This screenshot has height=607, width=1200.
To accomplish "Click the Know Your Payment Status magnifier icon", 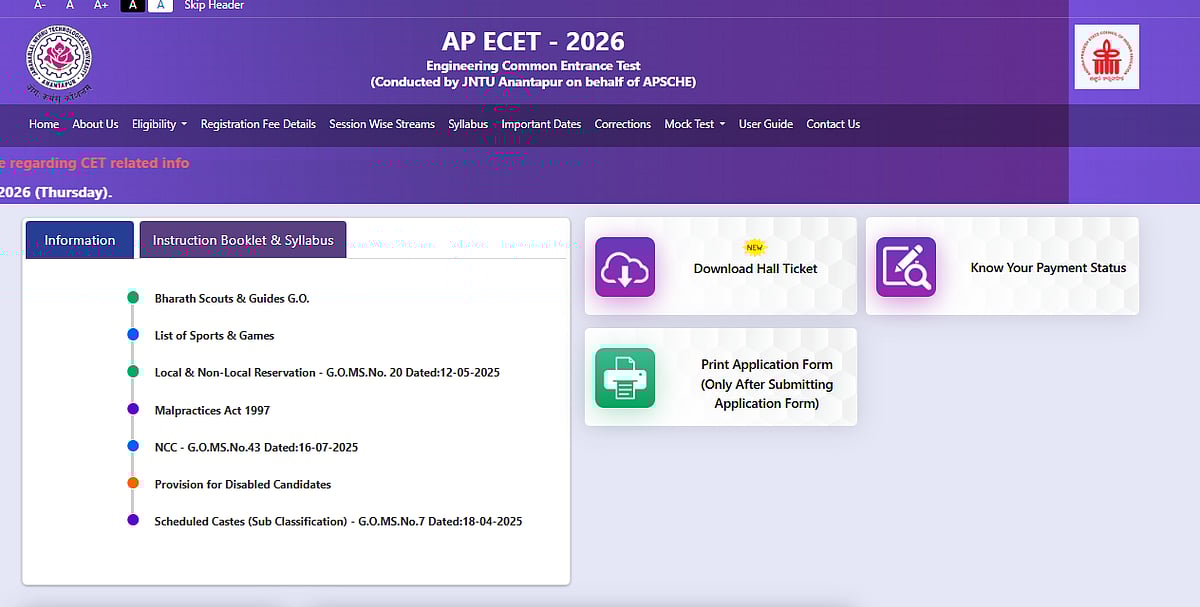I will pyautogui.click(x=906, y=267).
